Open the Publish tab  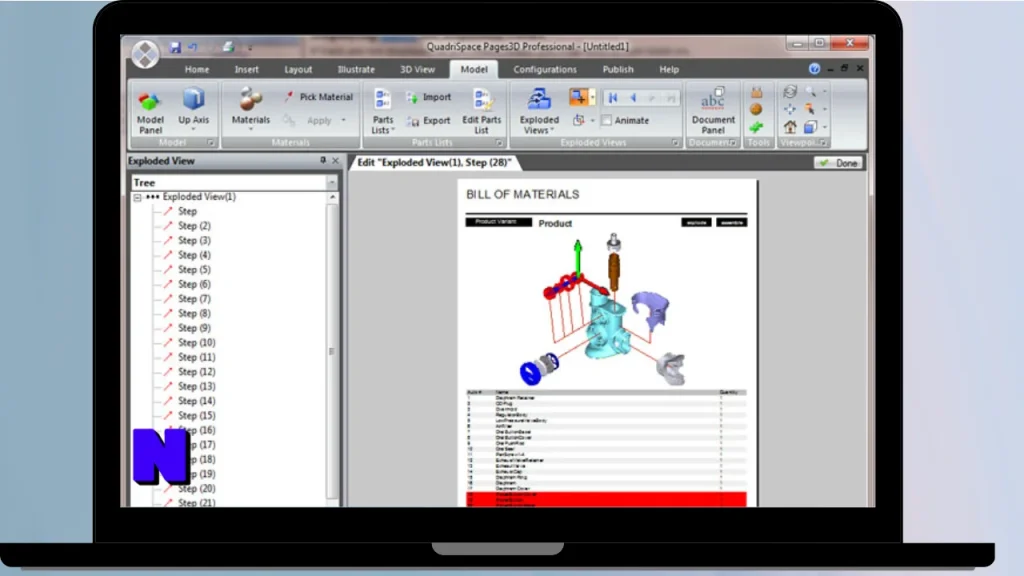tap(618, 69)
